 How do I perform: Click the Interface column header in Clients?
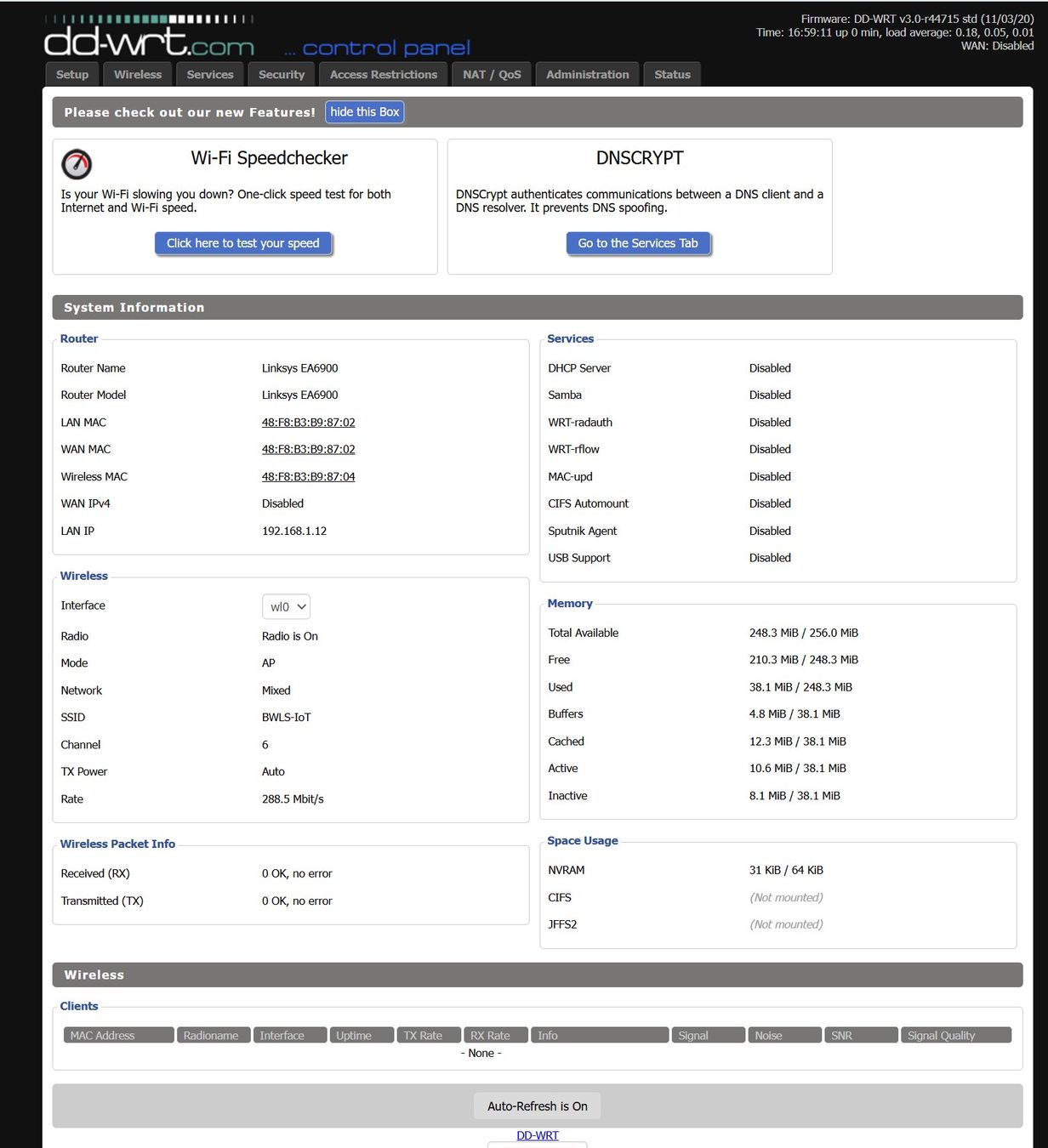(290, 1035)
